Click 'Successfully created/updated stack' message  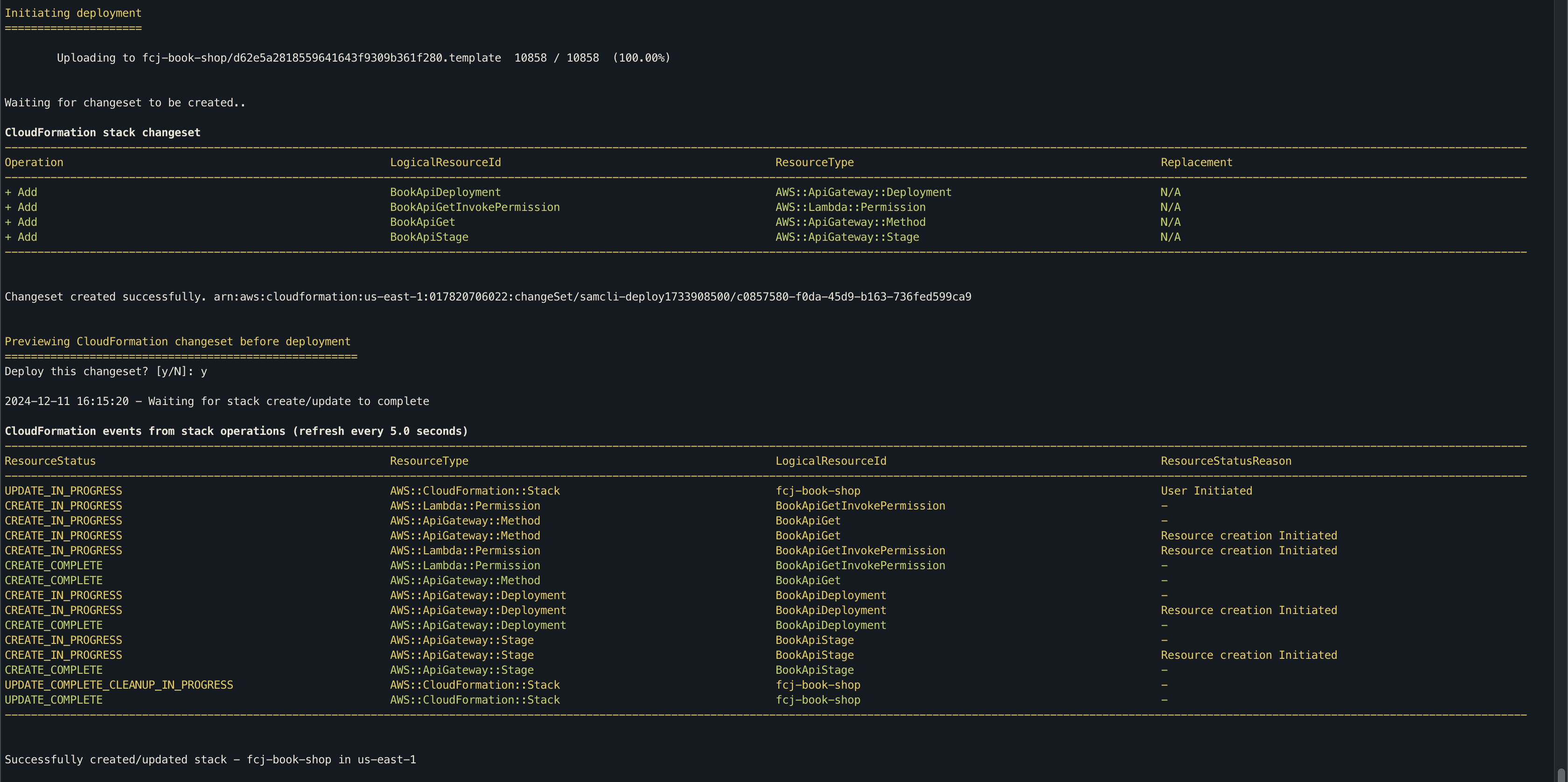(x=210, y=760)
